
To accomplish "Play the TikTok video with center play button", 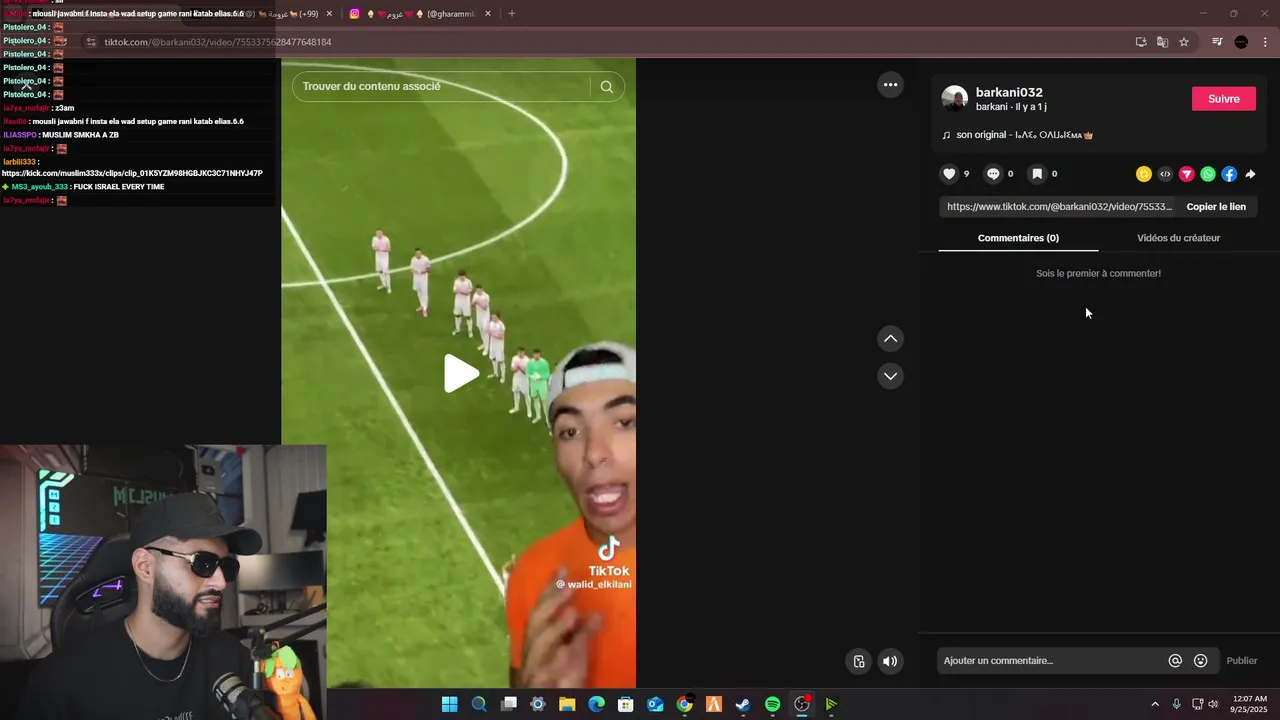I will (461, 373).
